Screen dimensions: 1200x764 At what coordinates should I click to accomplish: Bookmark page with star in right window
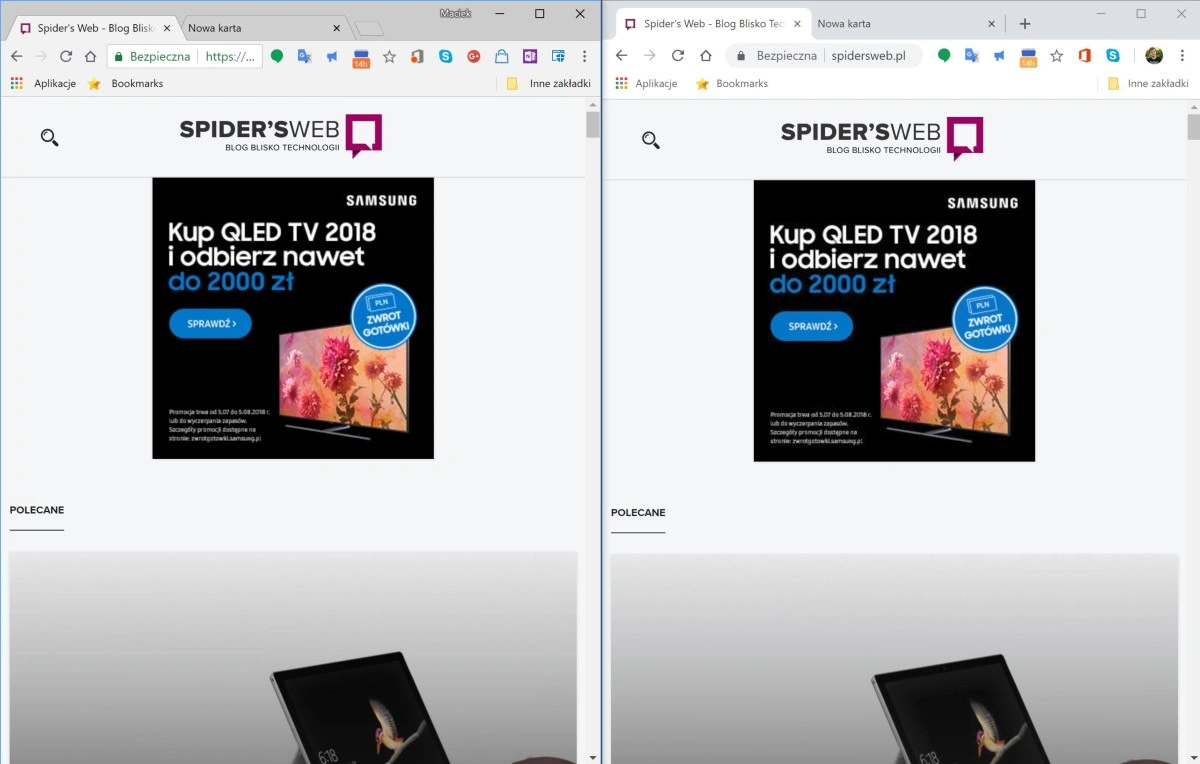[1056, 56]
